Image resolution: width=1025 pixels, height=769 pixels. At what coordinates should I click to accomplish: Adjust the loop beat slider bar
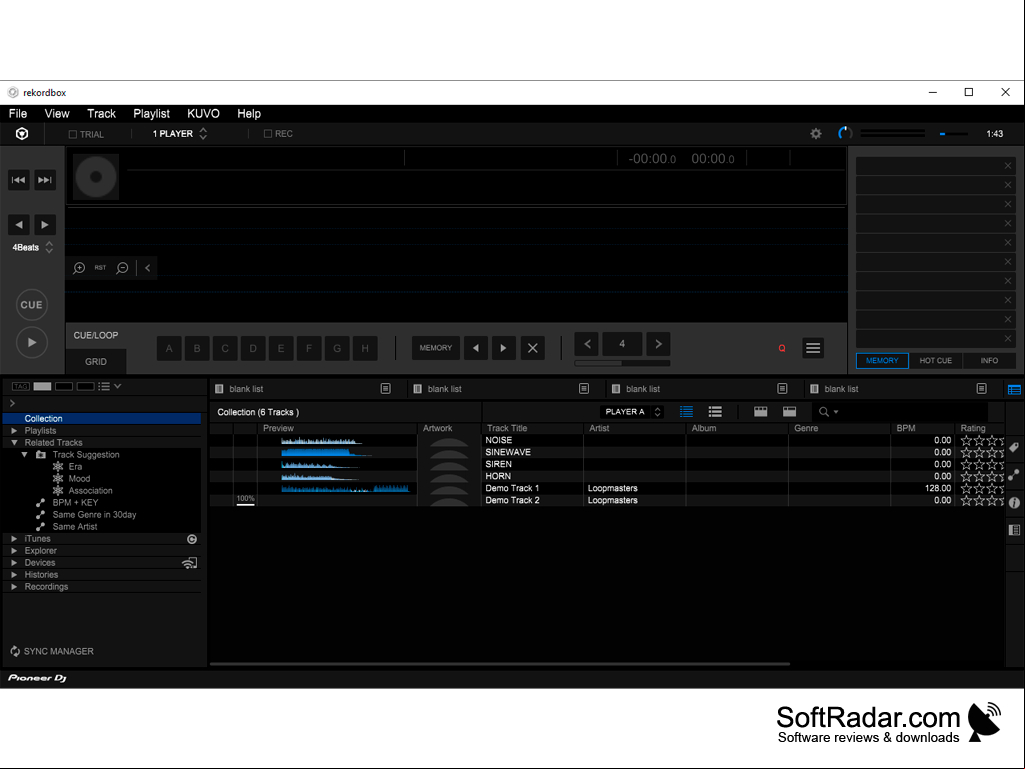[622, 363]
